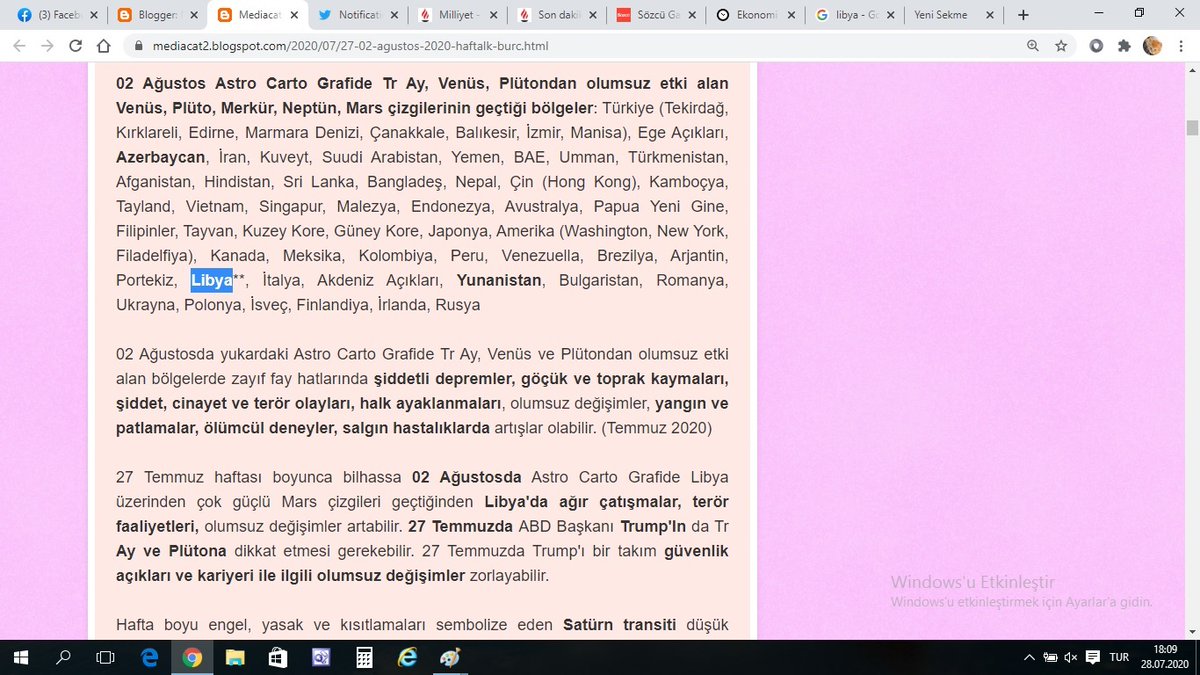This screenshot has width=1200, height=675.
Task: Click the bold word Yunanistan
Action: 499,280
